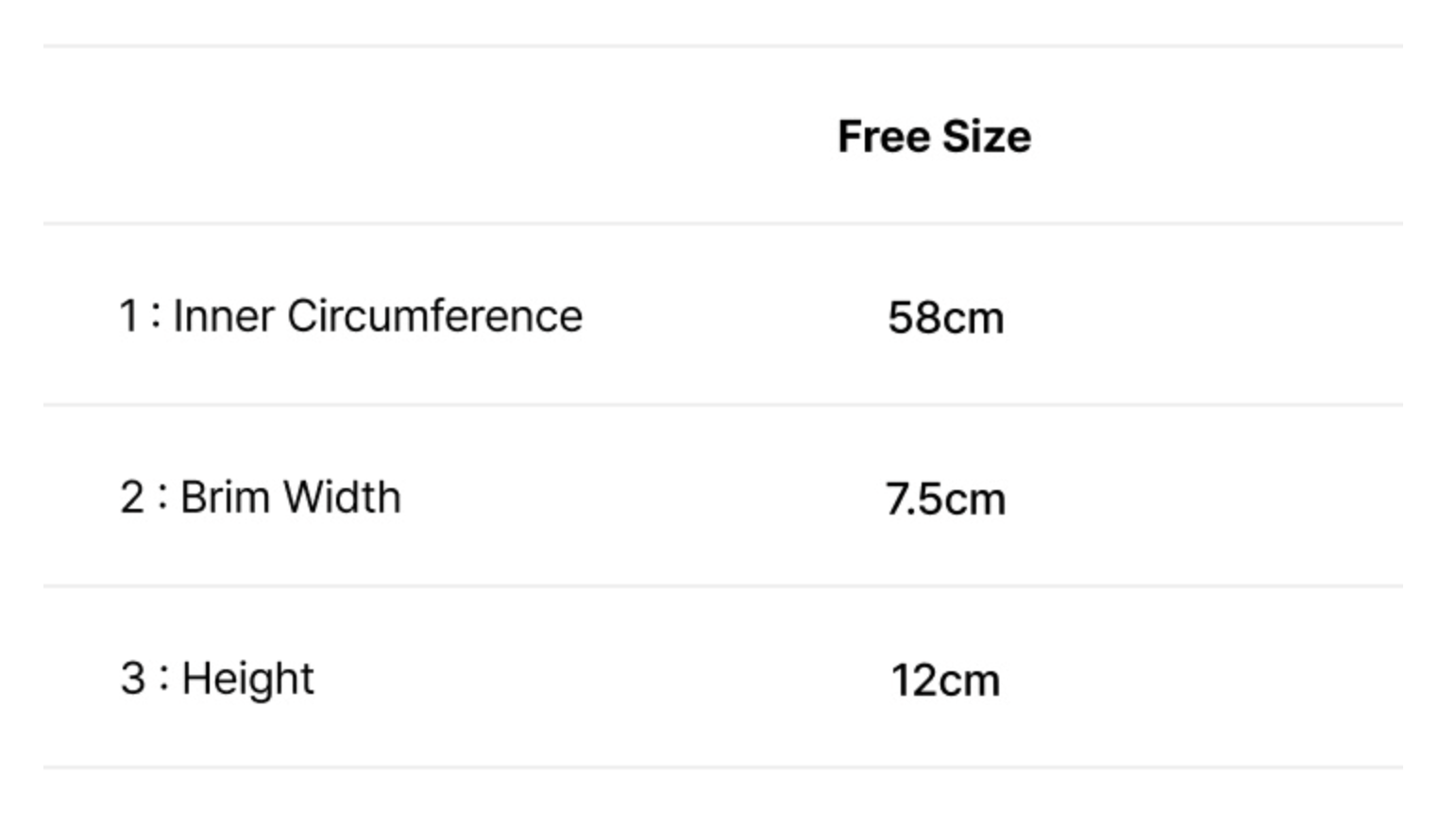
Task: Click the word Circumference
Action: [434, 316]
